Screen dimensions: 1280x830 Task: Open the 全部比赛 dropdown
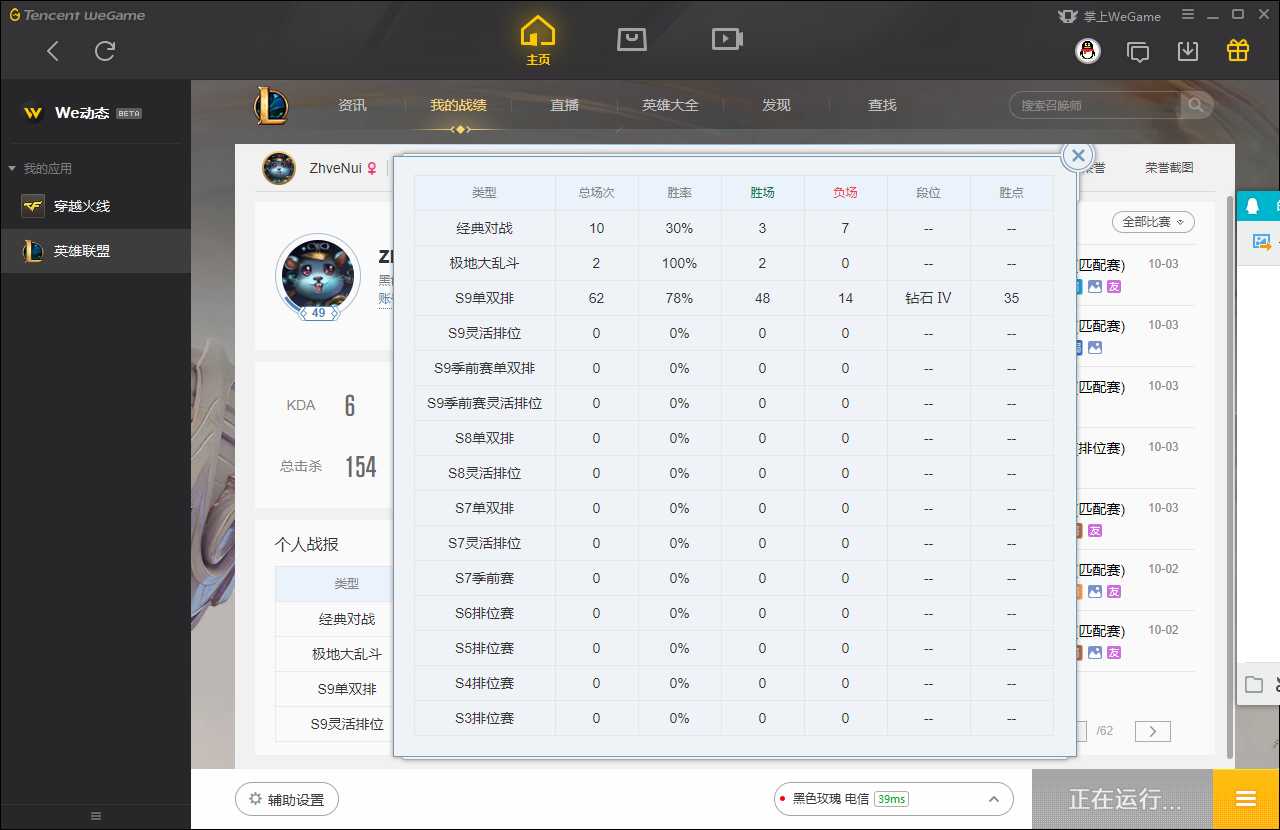pos(1153,222)
